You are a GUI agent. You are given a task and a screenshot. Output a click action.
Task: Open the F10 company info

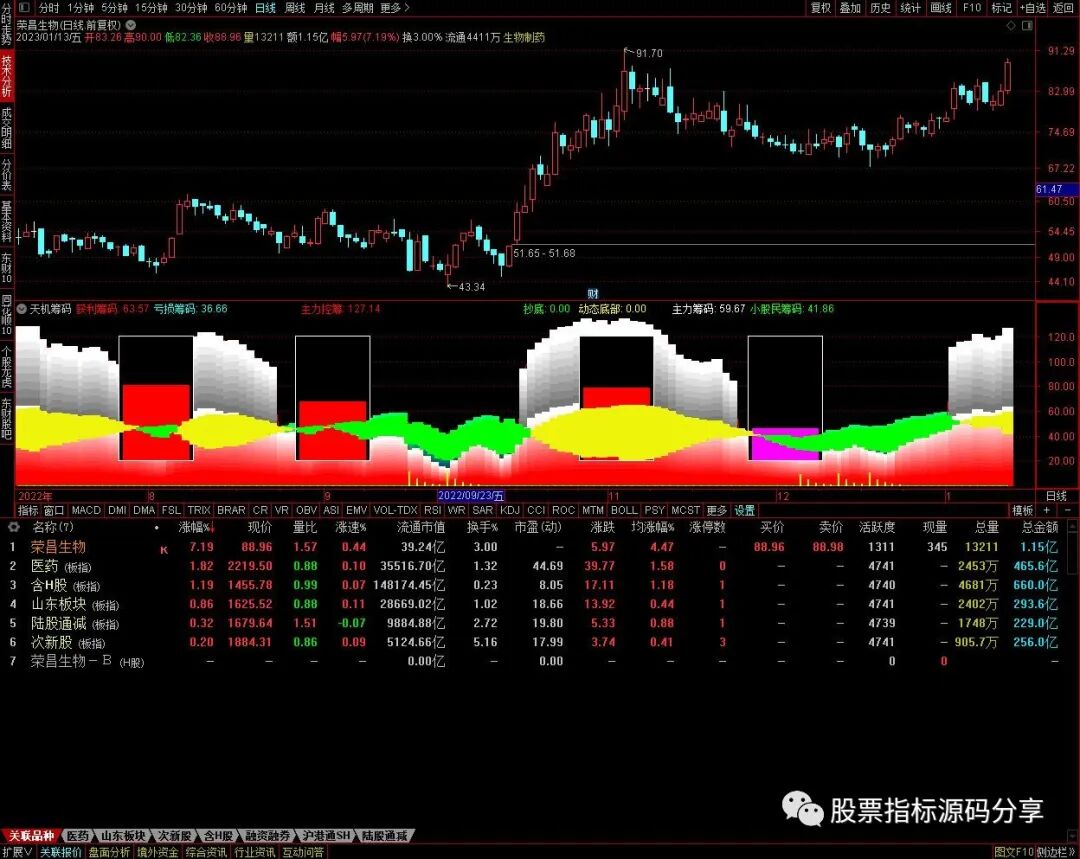[972, 8]
